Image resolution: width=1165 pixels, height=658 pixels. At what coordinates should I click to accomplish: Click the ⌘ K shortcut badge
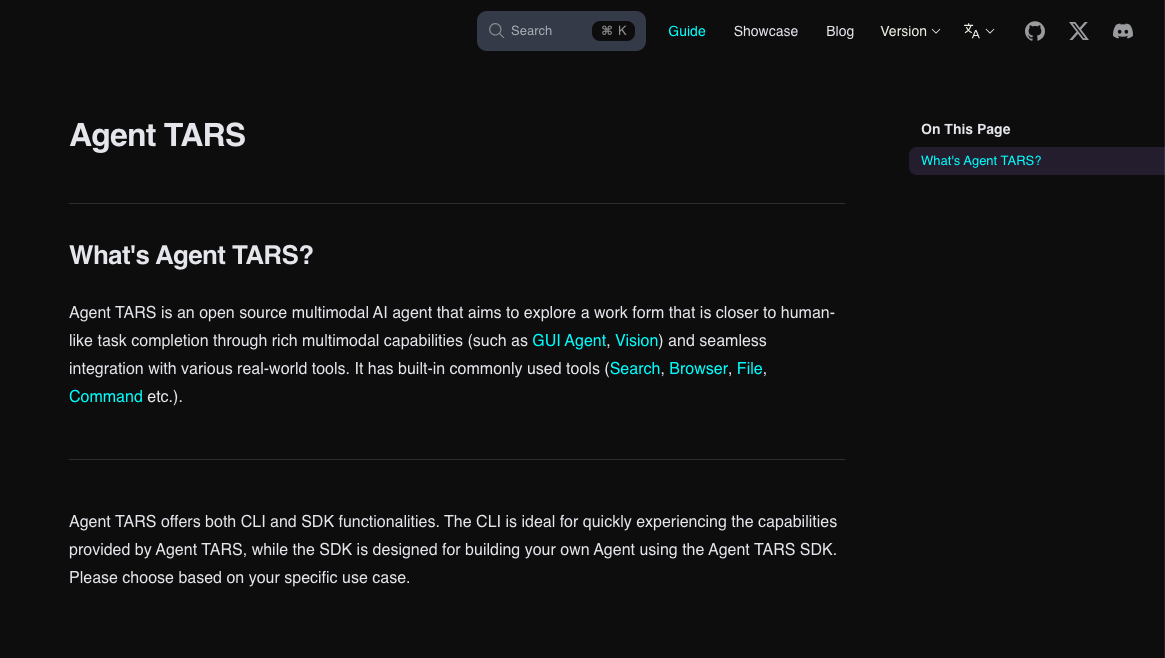(x=613, y=31)
